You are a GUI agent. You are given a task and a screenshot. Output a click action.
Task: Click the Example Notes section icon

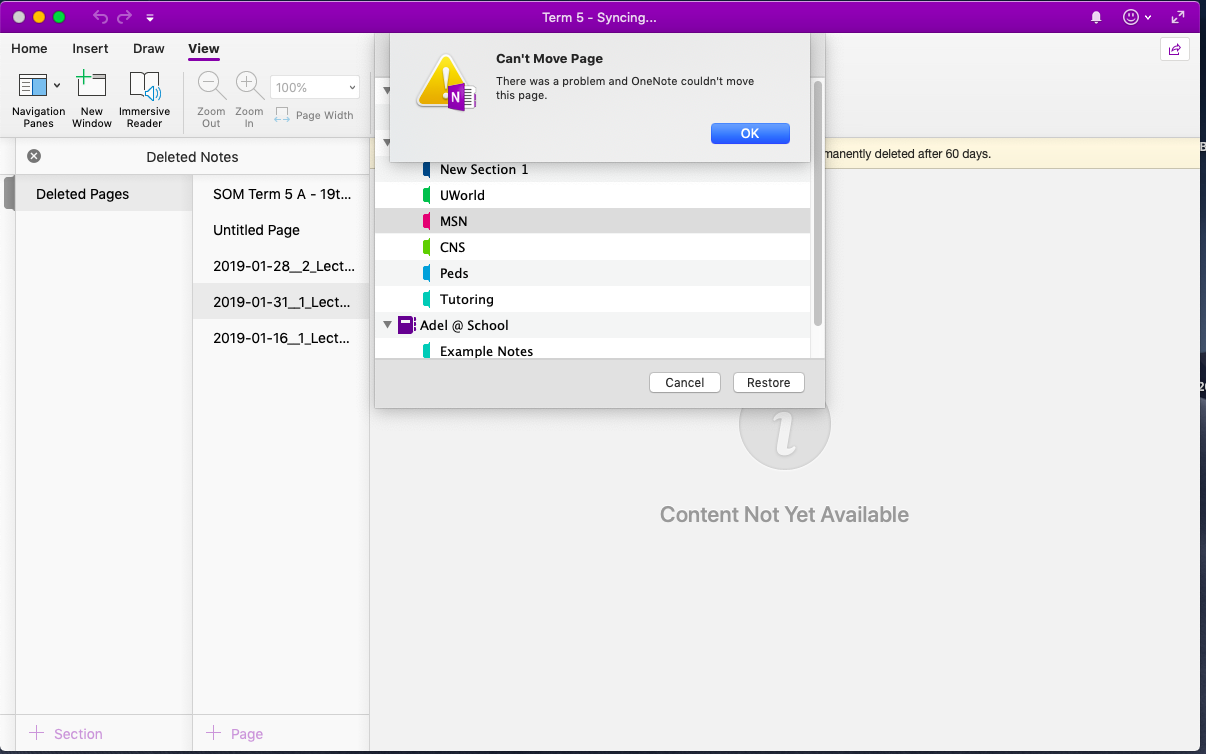pos(426,351)
